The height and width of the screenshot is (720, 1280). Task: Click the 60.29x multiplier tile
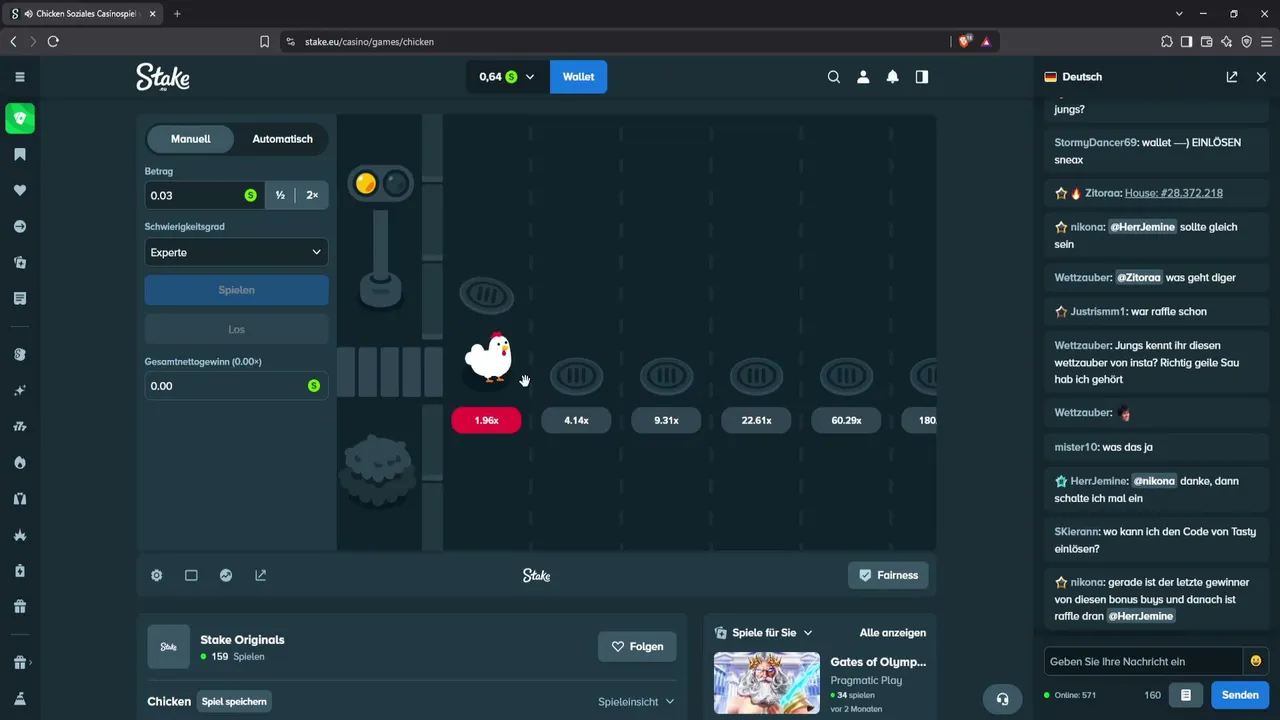[x=846, y=421]
